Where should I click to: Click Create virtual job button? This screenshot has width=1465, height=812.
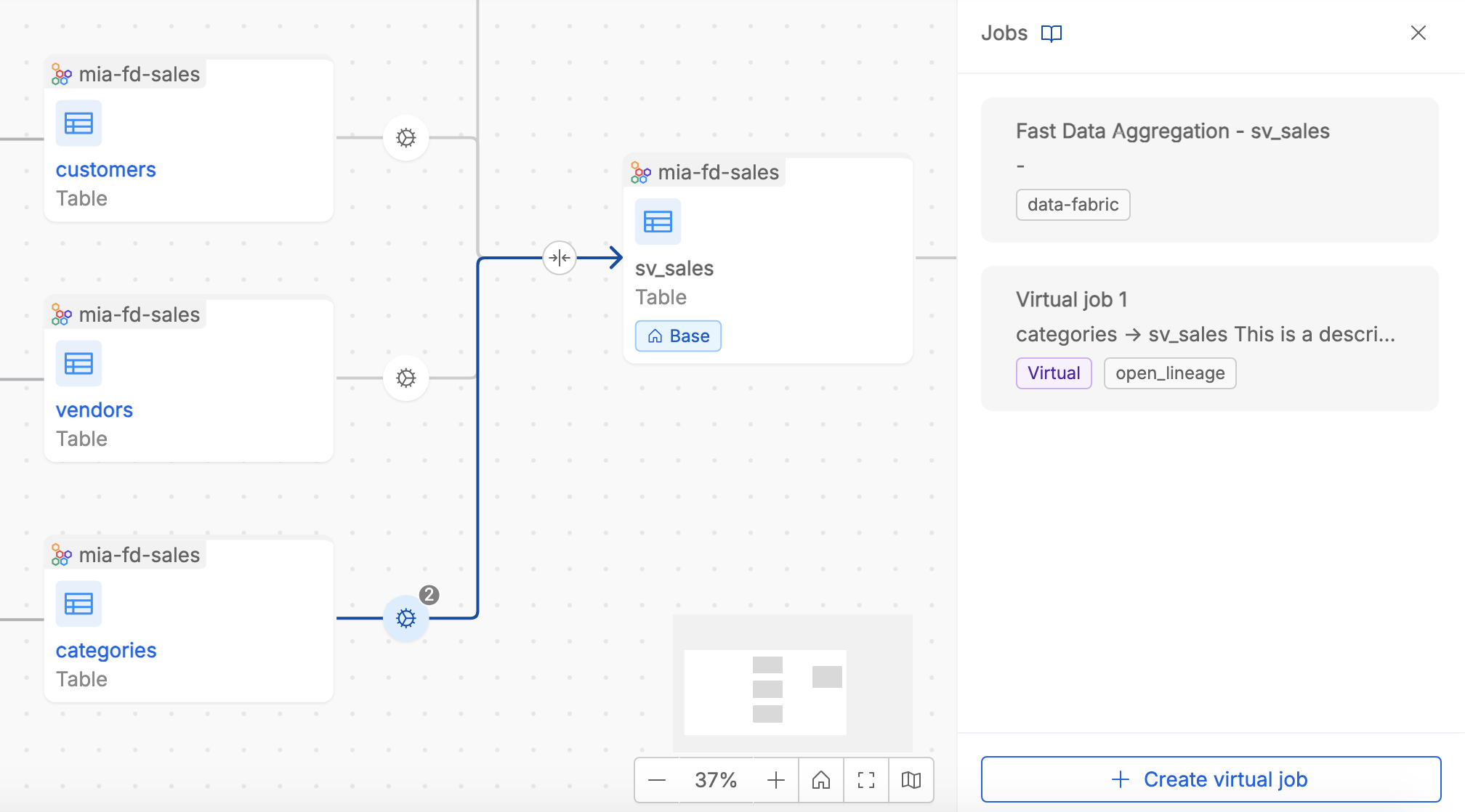point(1211,779)
